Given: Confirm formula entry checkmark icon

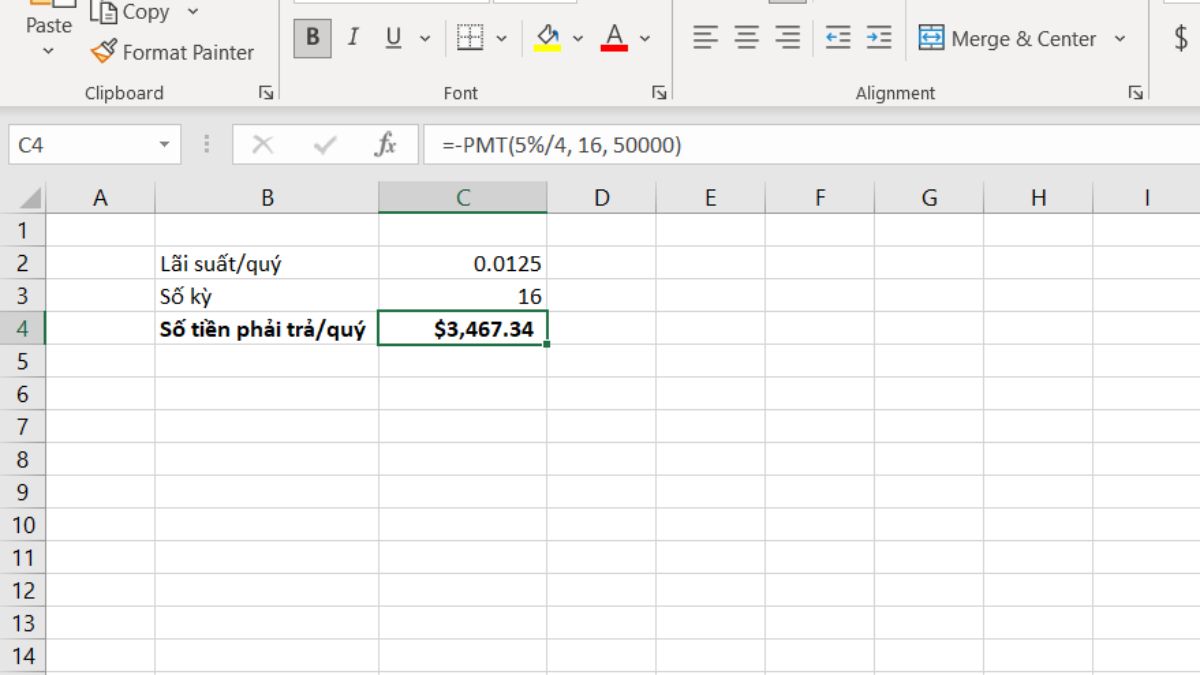Looking at the screenshot, I should coord(324,145).
